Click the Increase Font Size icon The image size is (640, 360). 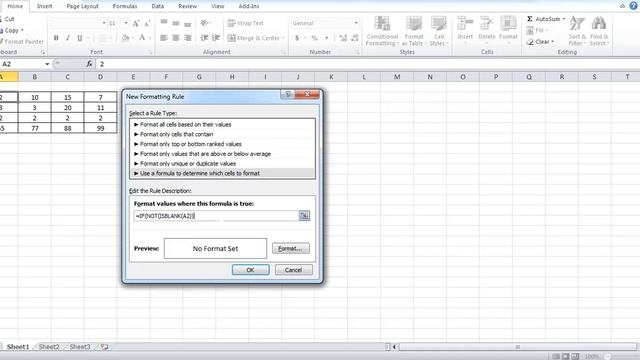pos(136,23)
